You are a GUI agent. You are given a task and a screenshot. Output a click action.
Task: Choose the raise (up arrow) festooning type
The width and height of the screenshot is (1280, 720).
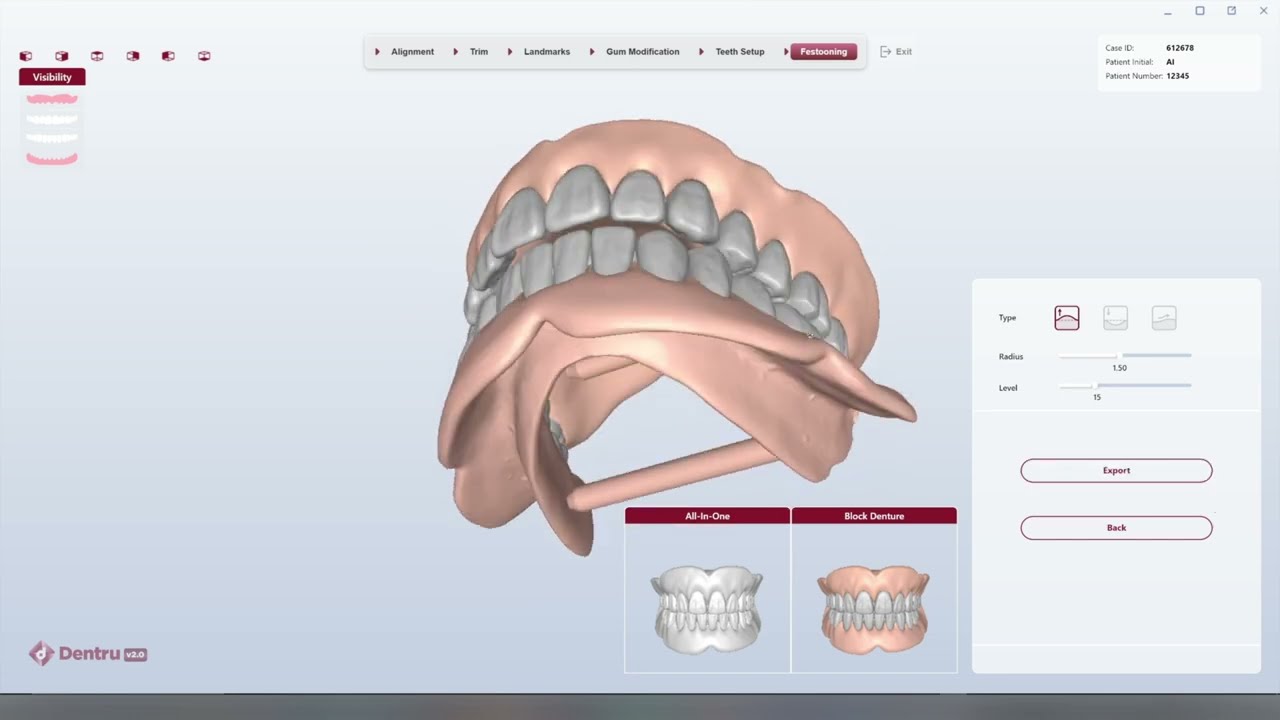(x=1067, y=318)
